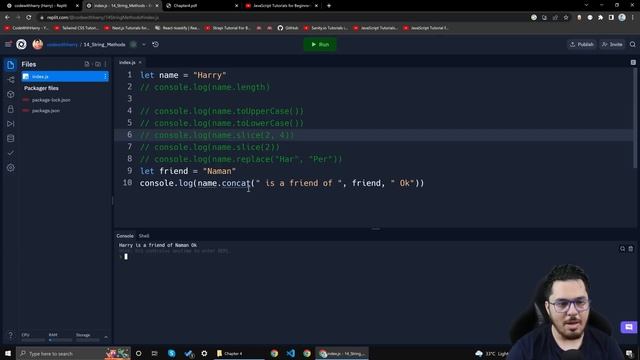This screenshot has width=640, height=360.
Task: Switch to the Chapter4.pdf browser tab
Action: (202, 6)
